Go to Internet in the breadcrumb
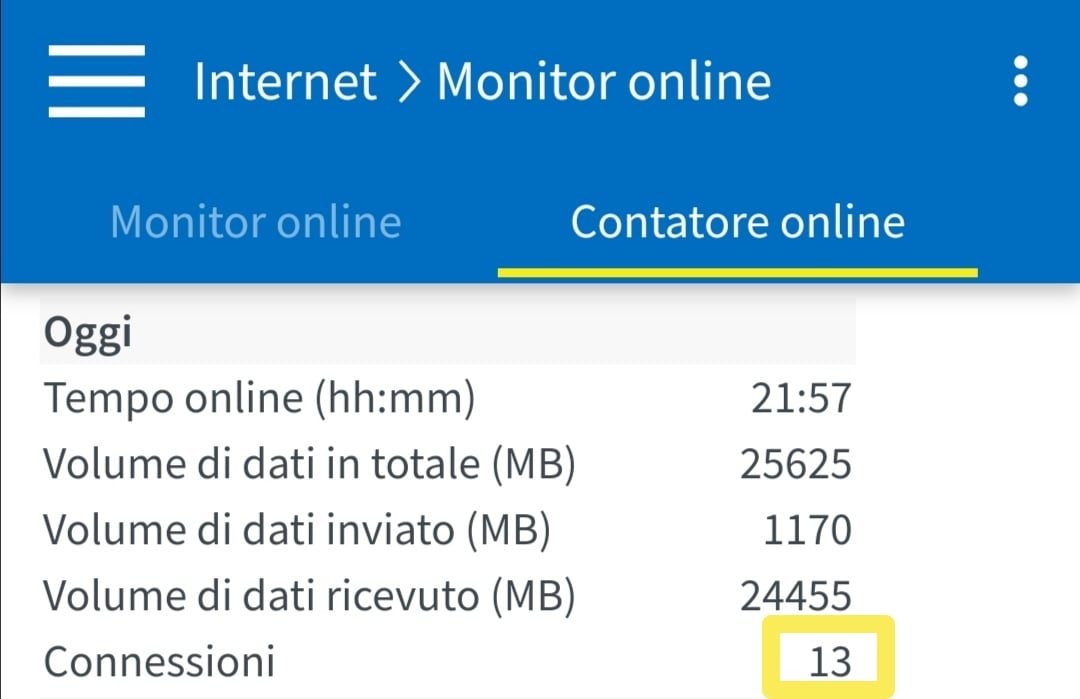 click(x=285, y=82)
